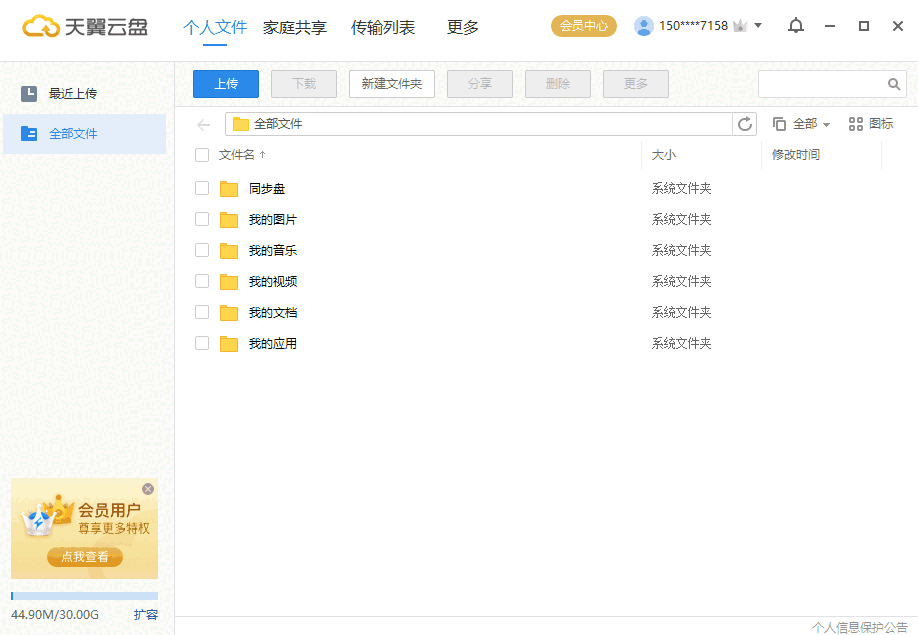Click the 上传 upload button

pyautogui.click(x=225, y=83)
